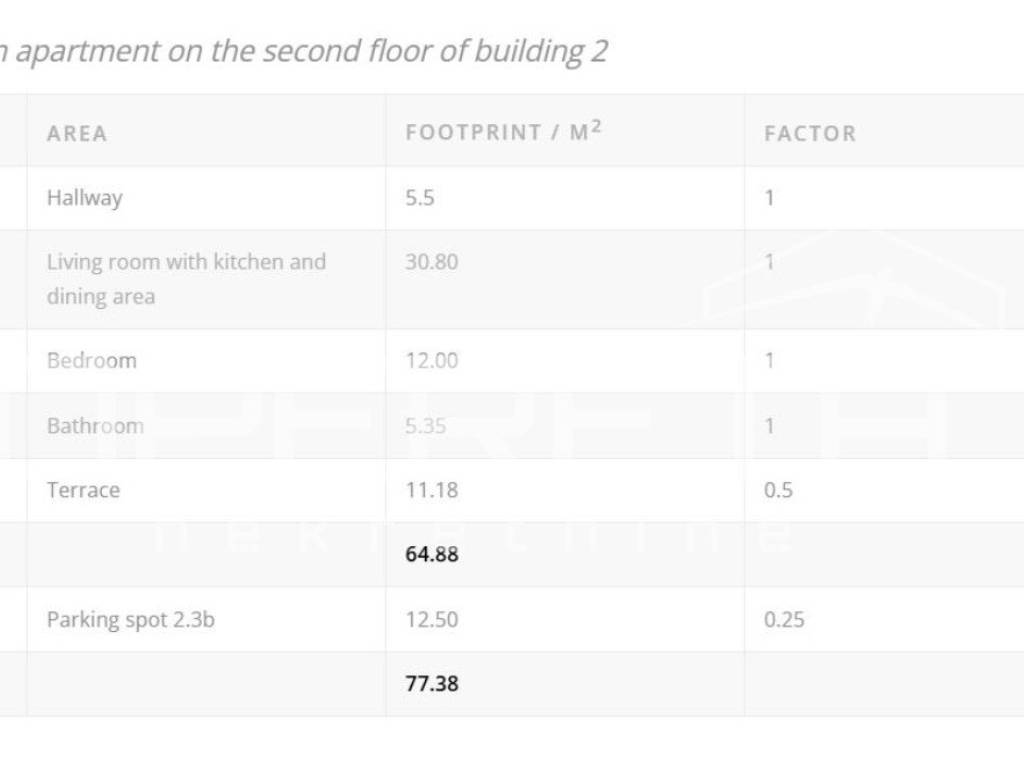The image size is (1024, 768).
Task: Click the FOOTPRINT / M² column header
Action: point(503,132)
